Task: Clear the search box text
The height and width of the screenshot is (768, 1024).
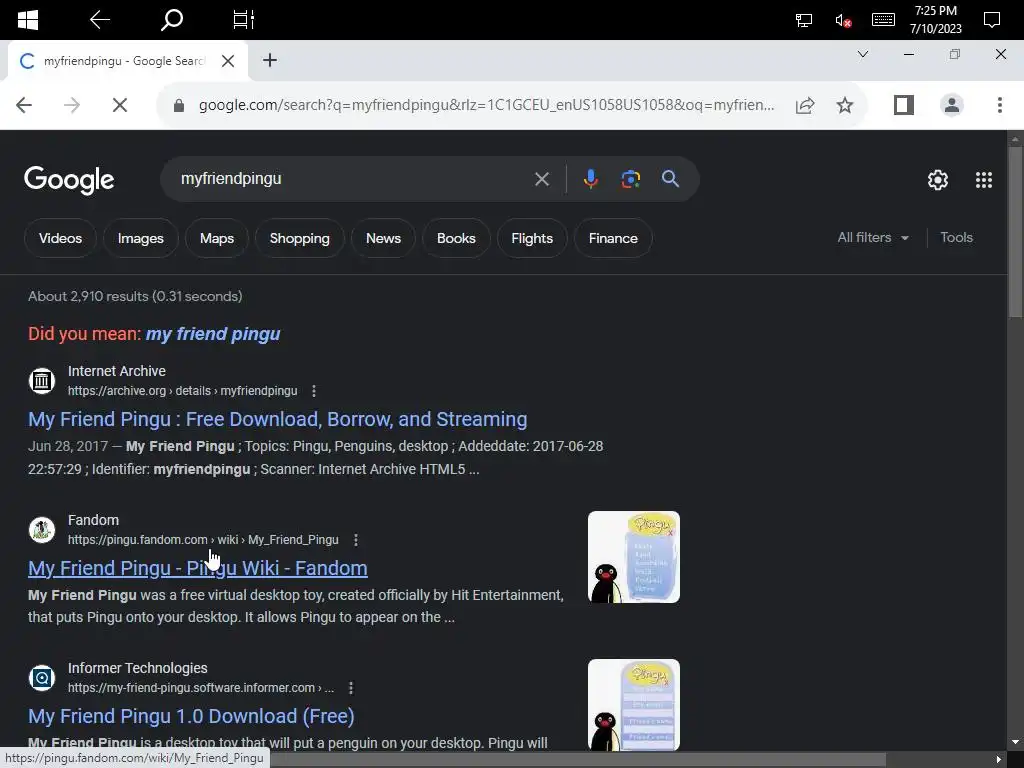Action: [542, 179]
